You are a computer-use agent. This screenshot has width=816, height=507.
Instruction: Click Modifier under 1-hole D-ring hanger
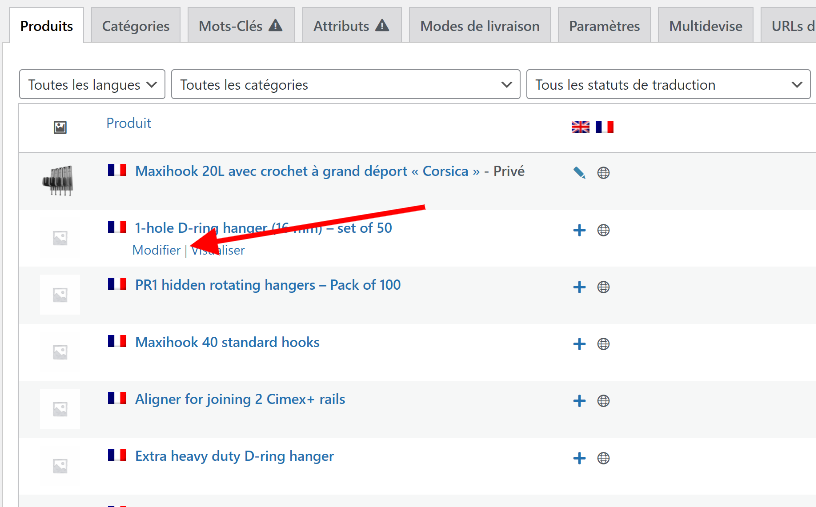pos(156,250)
